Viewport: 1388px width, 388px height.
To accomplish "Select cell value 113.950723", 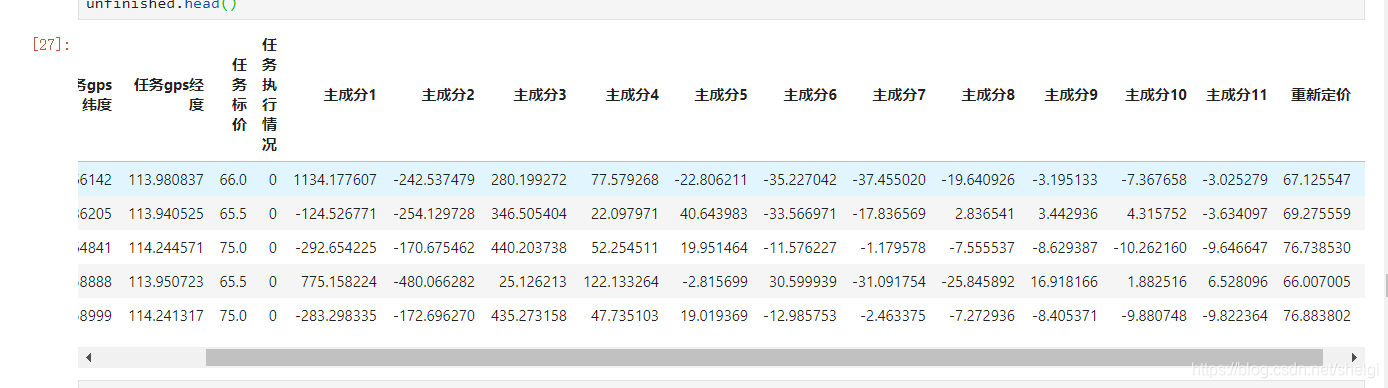I will tap(166, 282).
